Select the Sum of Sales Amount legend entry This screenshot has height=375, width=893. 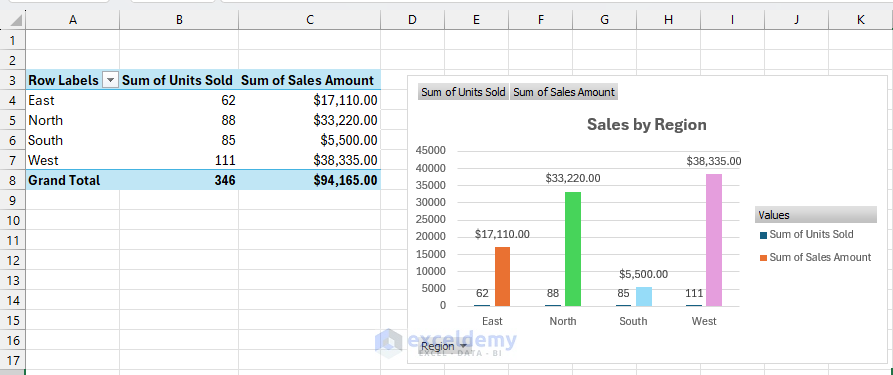tap(815, 257)
